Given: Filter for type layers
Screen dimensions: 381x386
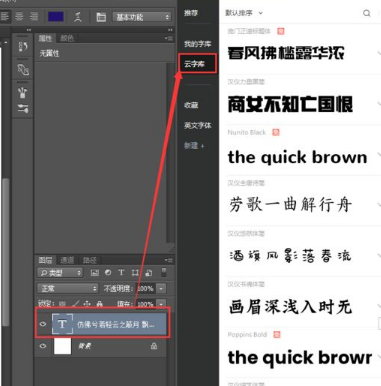Looking at the screenshot, I should pyautogui.click(x=121, y=273).
